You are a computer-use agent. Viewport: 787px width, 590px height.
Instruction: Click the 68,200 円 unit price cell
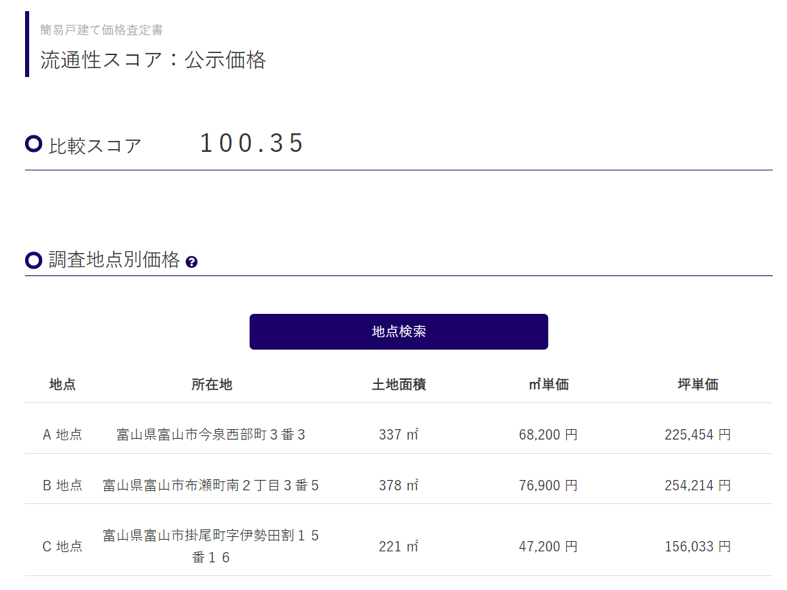548,435
